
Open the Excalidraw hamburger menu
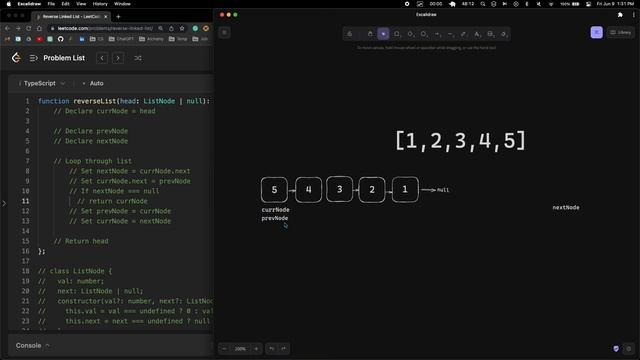pyautogui.click(x=224, y=33)
